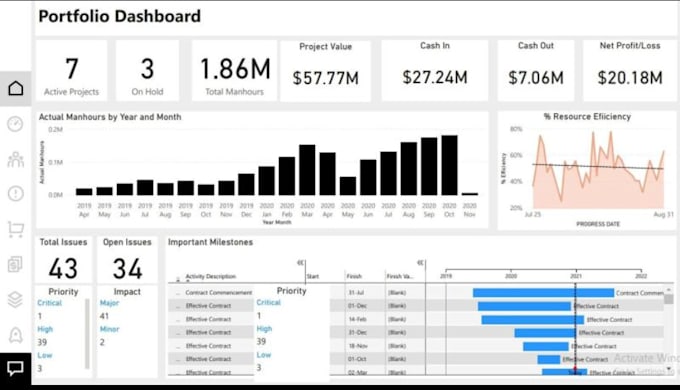This screenshot has width=680, height=390.
Task: Click the Portfolio Dashboard title
Action: coord(120,16)
